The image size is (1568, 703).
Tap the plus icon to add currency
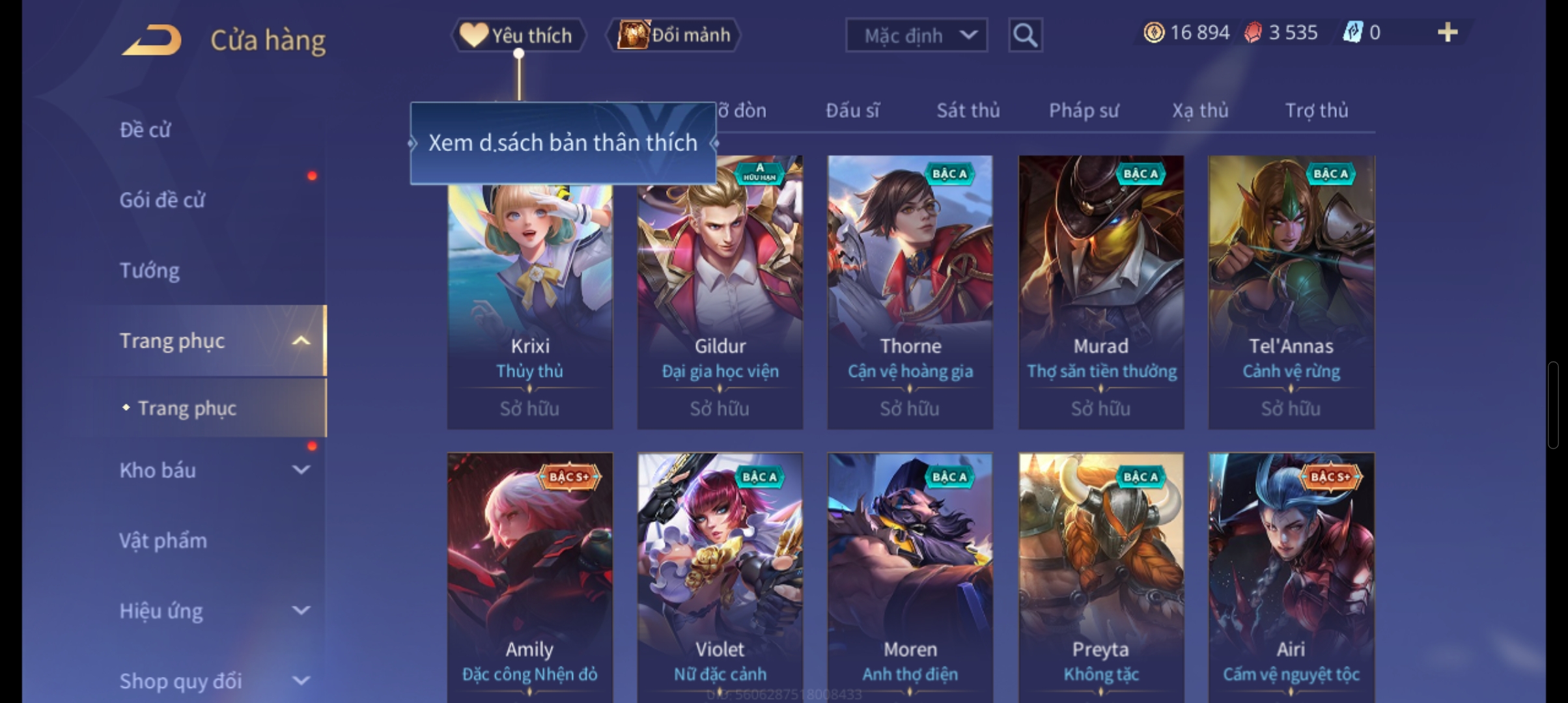[x=1447, y=33]
